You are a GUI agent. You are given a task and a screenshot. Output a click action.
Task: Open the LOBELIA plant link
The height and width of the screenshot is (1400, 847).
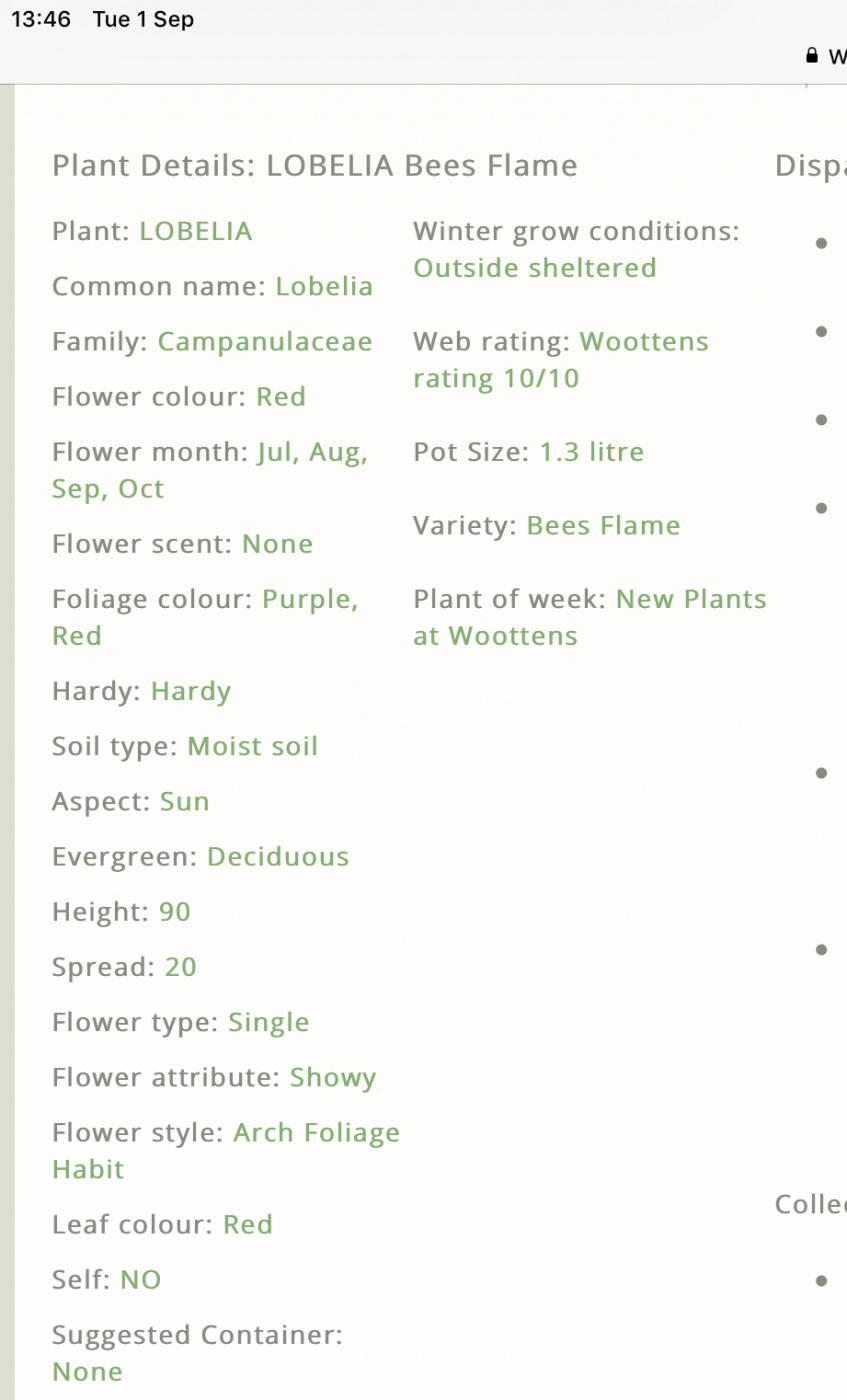(x=196, y=232)
